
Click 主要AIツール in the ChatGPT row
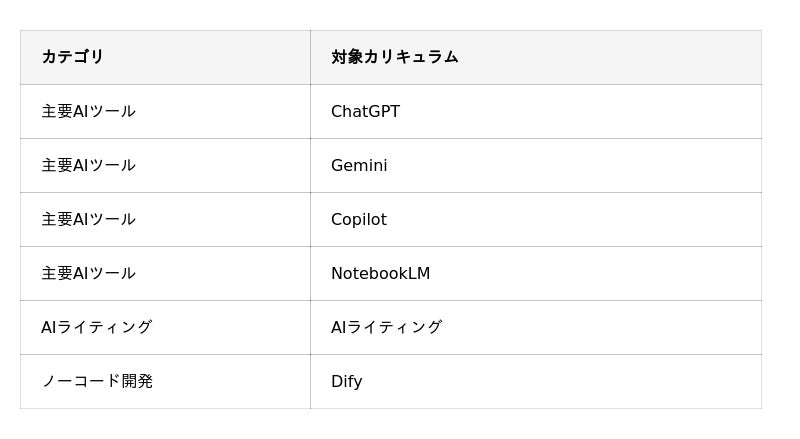[x=88, y=112]
